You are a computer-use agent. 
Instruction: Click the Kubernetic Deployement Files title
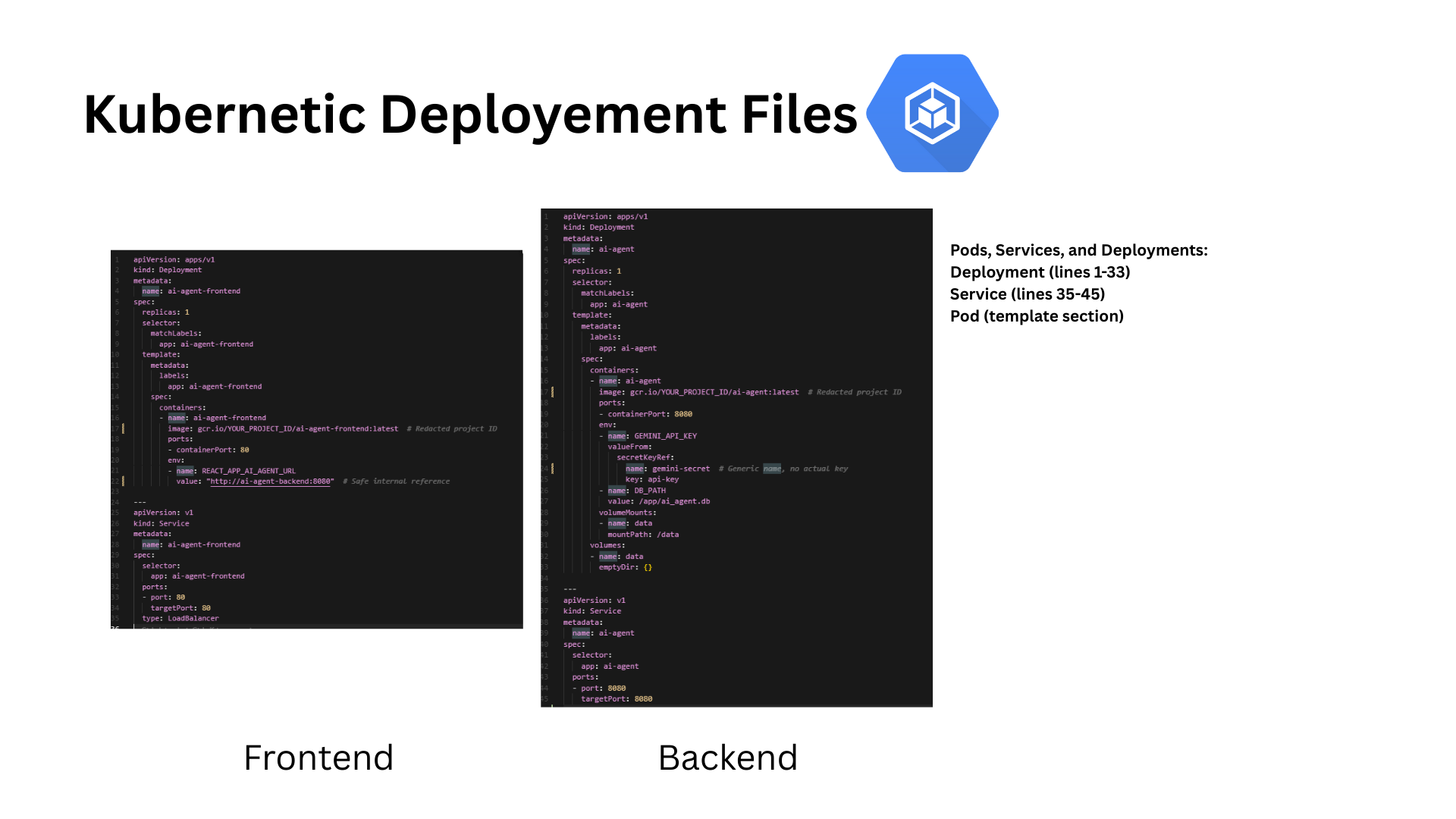[469, 115]
